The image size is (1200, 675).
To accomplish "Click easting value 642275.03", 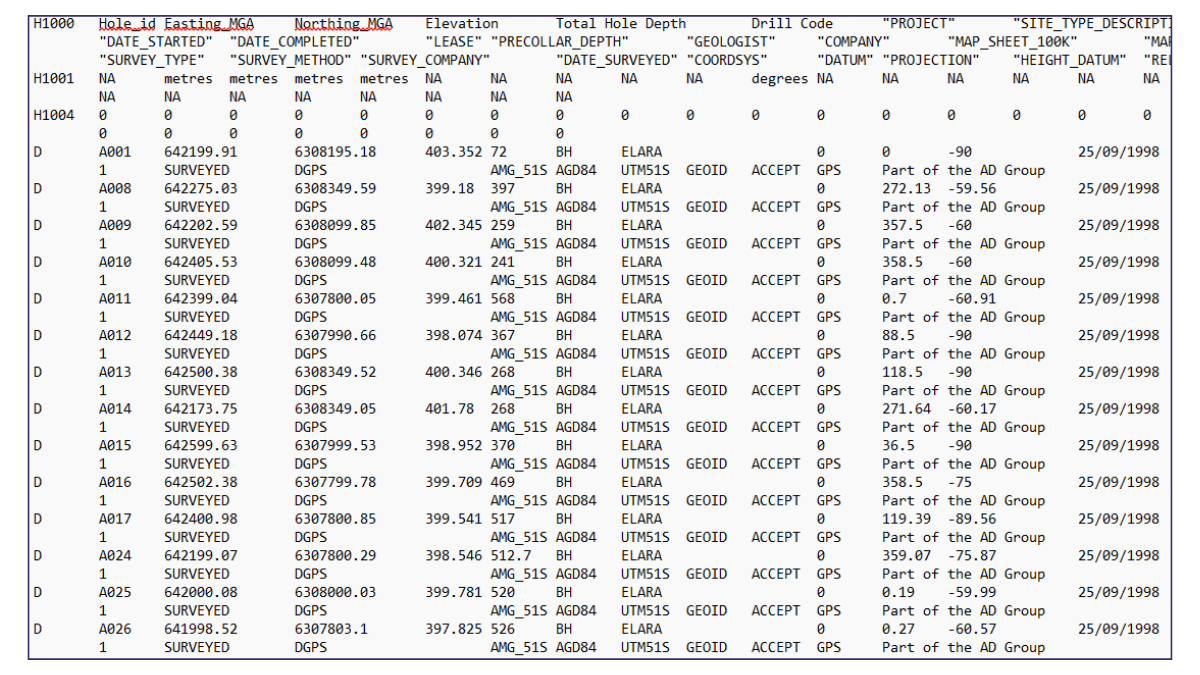I will tap(201, 189).
